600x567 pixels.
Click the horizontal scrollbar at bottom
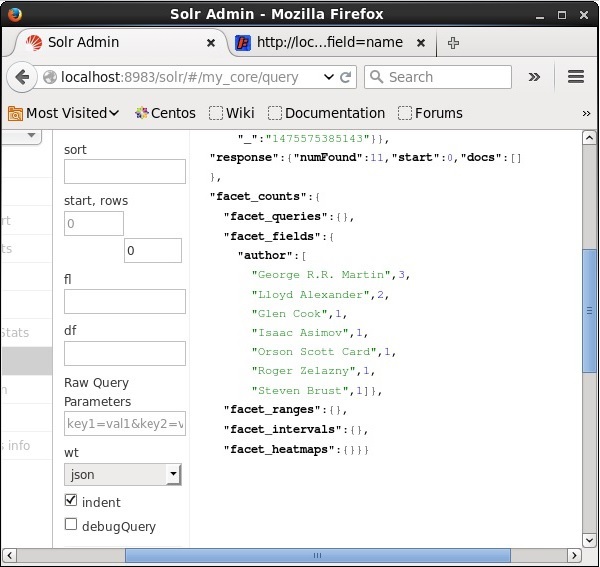tap(317, 556)
